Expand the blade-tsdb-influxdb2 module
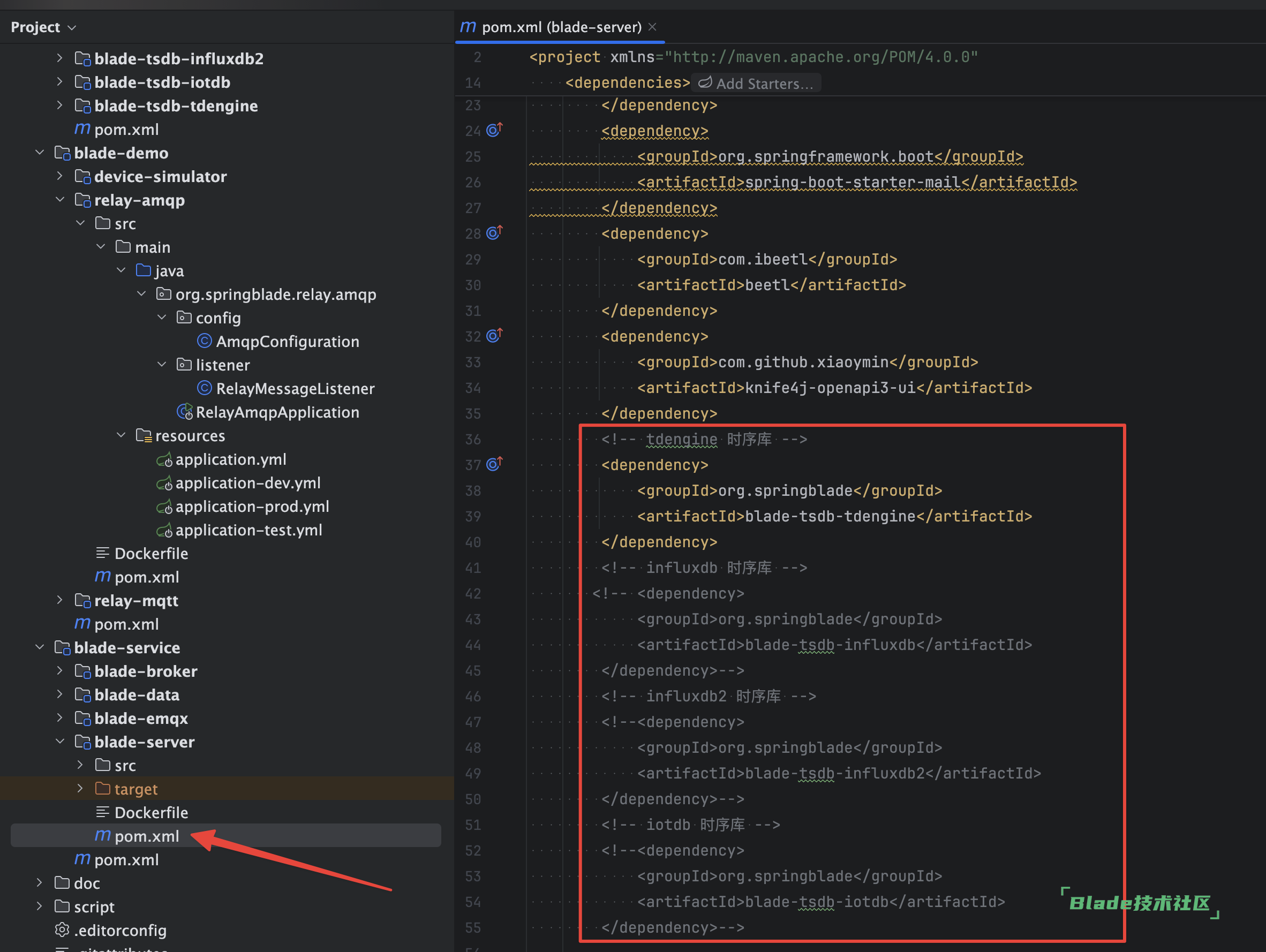 point(59,58)
